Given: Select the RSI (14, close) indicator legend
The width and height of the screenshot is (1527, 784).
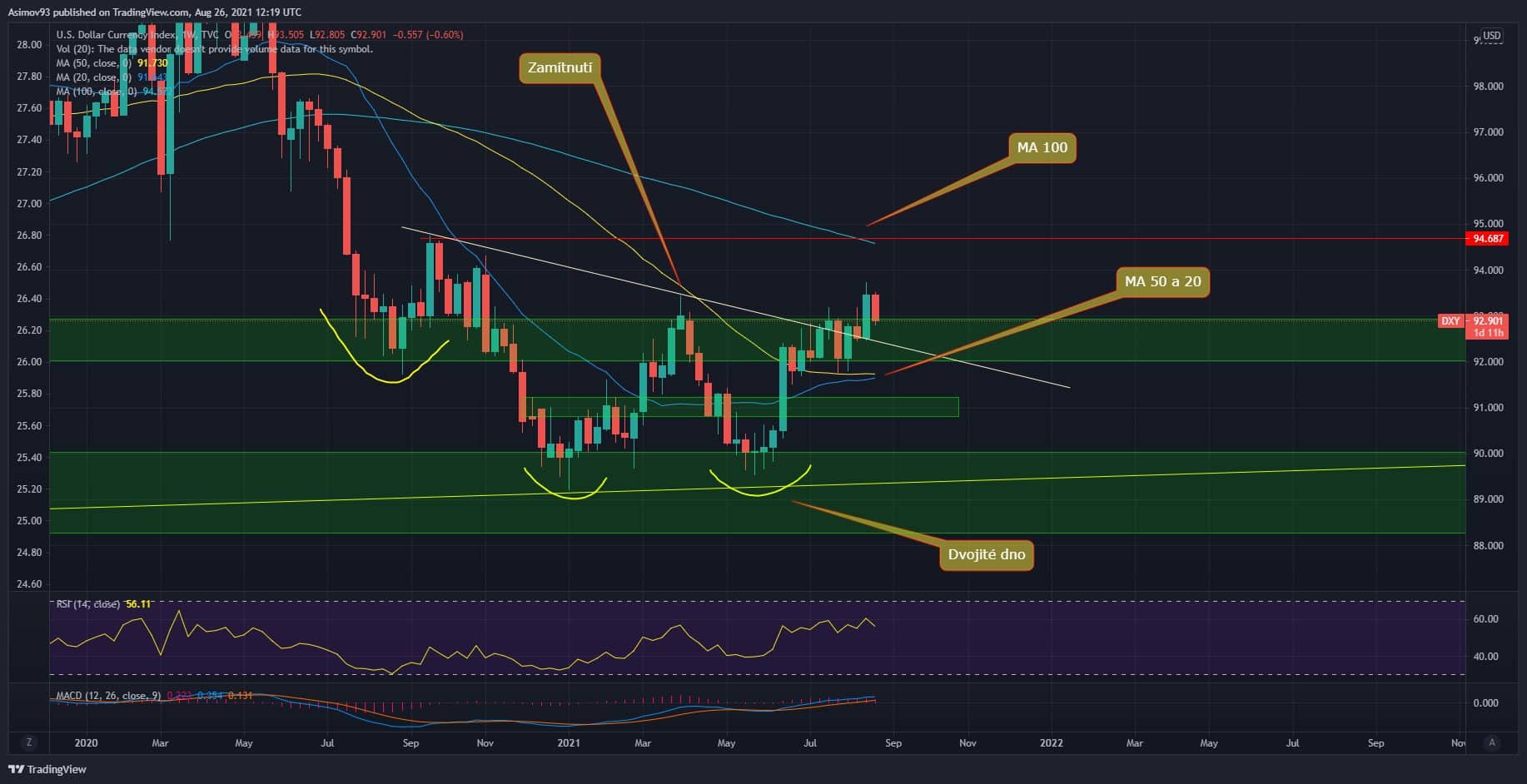Looking at the screenshot, I should [x=103, y=603].
